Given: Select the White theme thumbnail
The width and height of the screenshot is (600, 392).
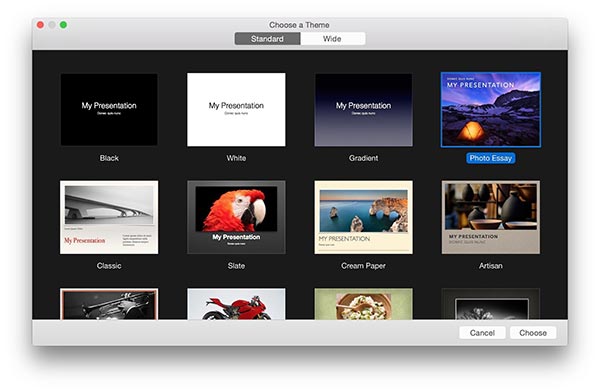Looking at the screenshot, I should [236, 109].
